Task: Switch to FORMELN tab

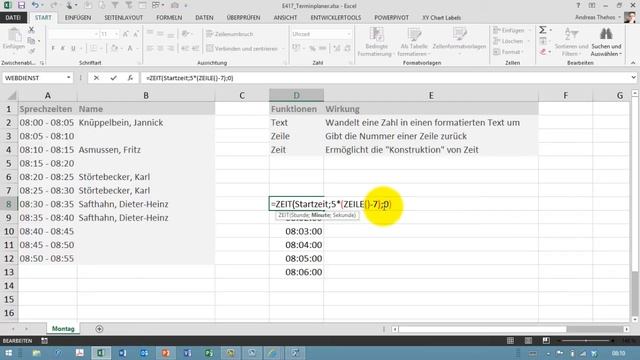Action: click(169, 18)
